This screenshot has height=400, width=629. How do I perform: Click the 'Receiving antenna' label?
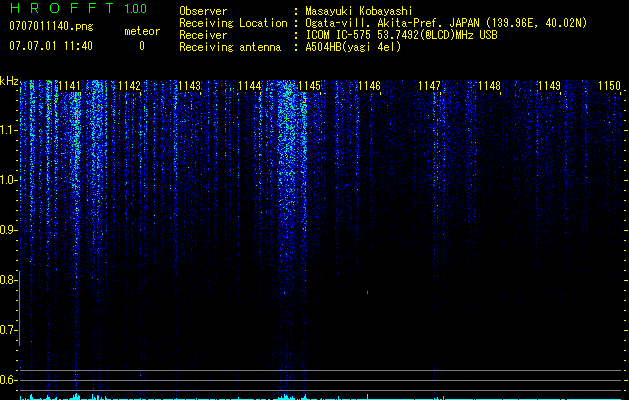tap(230, 47)
